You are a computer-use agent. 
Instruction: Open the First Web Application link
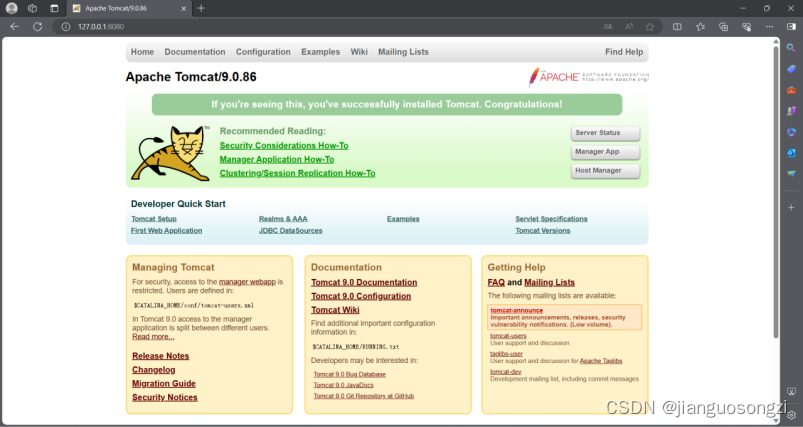point(166,230)
